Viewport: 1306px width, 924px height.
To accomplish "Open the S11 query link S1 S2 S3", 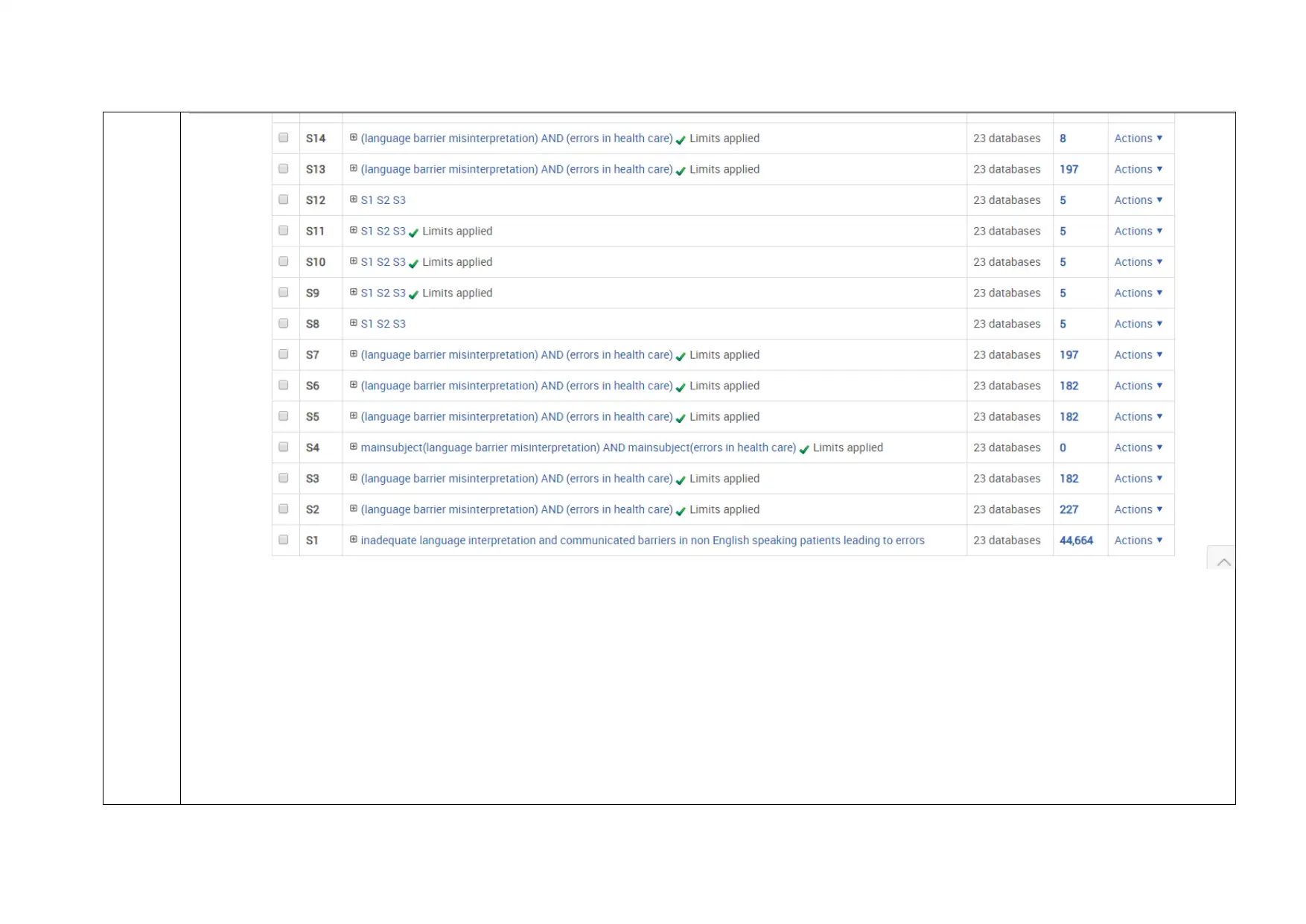I will (383, 232).
